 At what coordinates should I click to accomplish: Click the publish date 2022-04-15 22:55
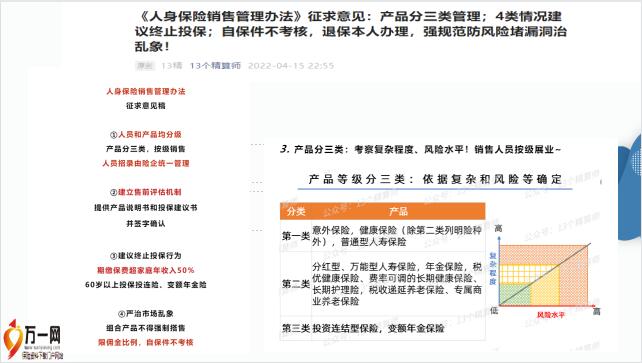coord(291,65)
